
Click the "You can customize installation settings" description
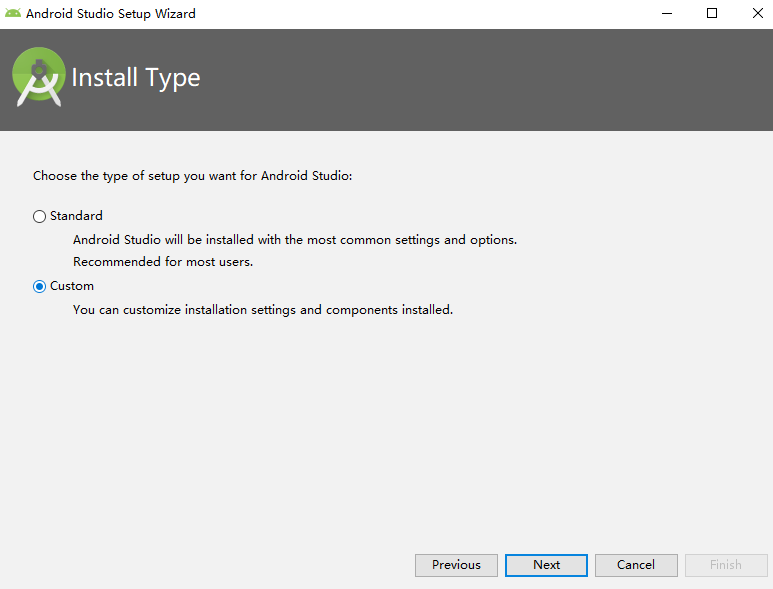(263, 310)
